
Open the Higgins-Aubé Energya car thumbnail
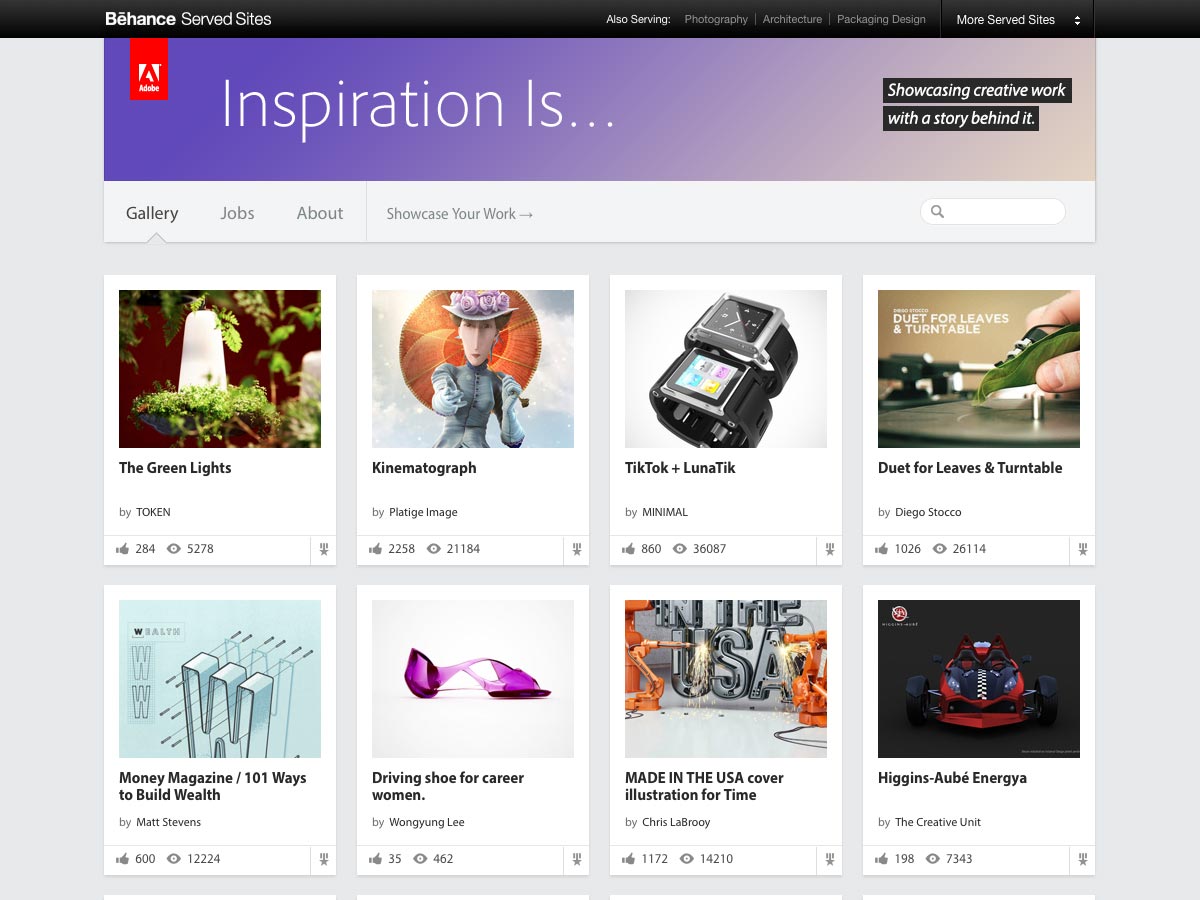[x=979, y=679]
